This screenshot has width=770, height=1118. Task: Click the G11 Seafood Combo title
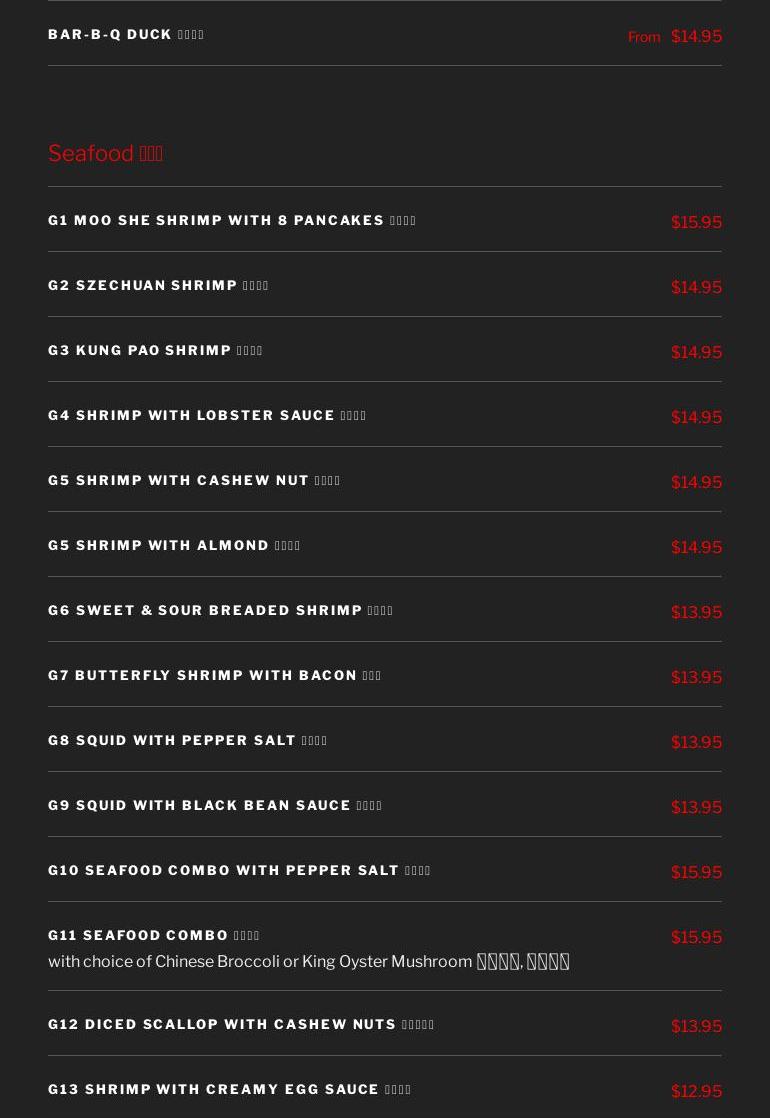click(154, 936)
